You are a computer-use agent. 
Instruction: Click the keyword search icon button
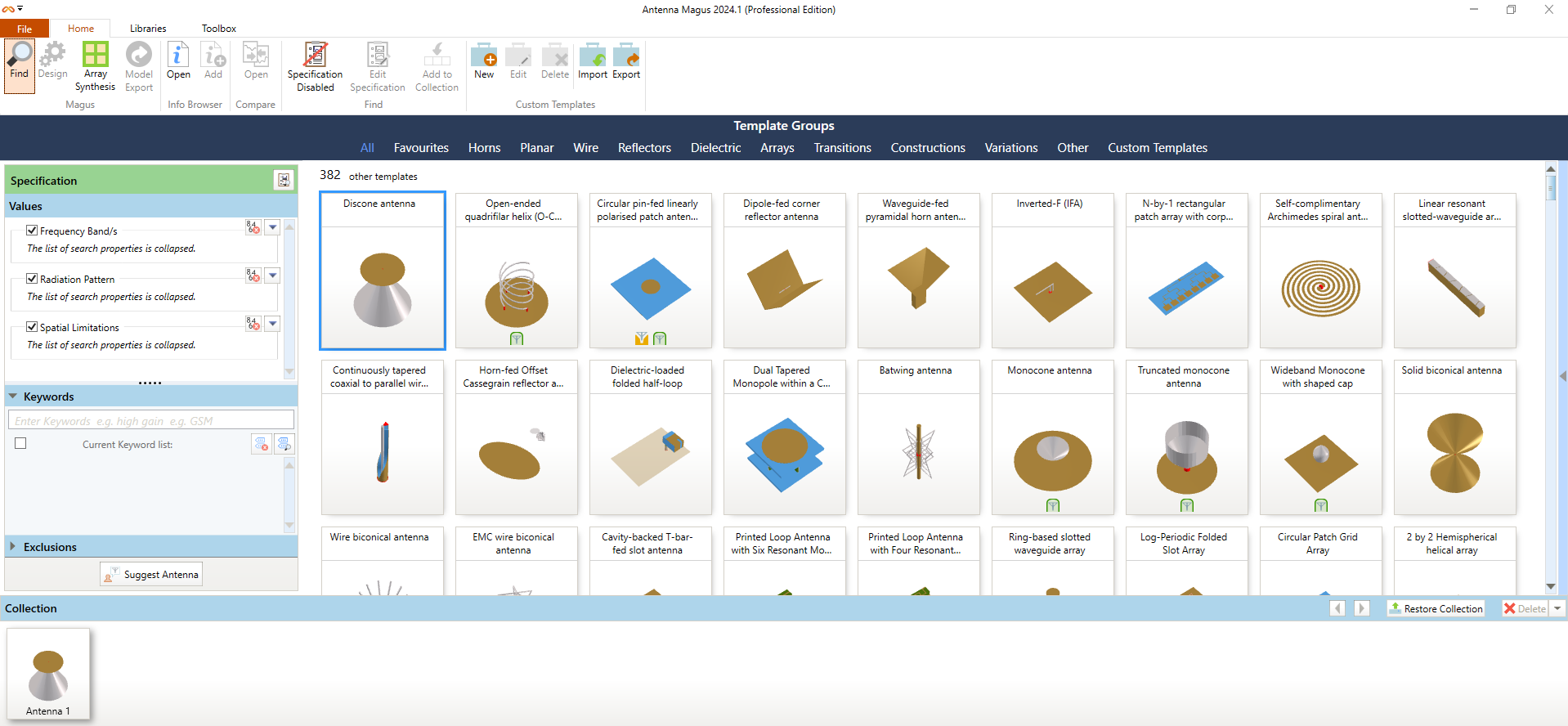tap(284, 444)
